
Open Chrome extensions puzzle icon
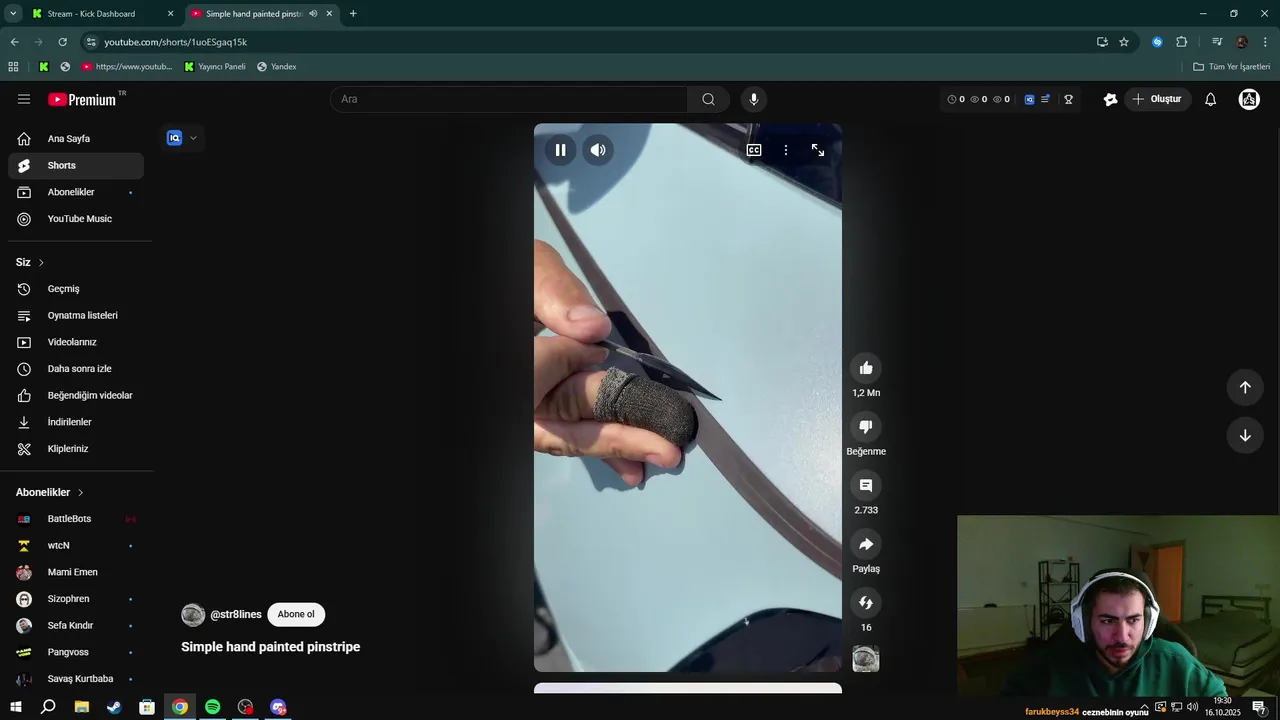(x=1181, y=42)
